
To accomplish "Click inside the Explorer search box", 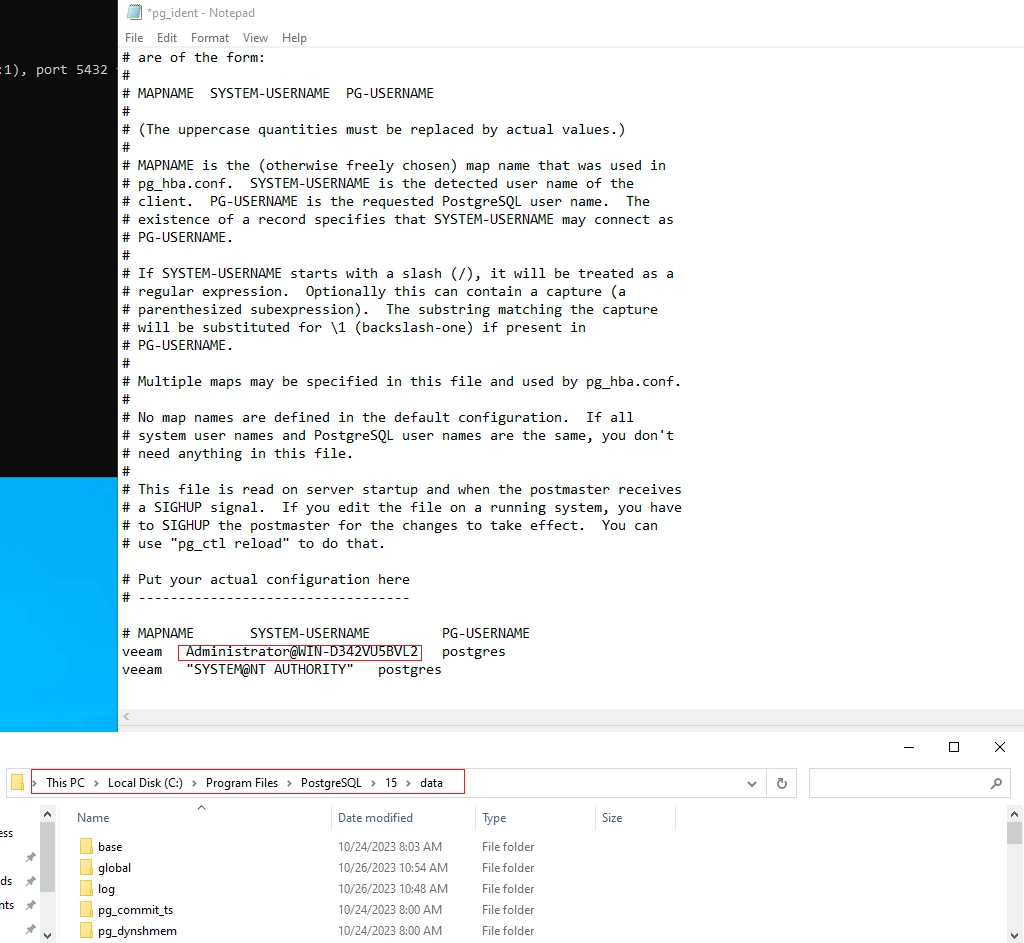I will tap(900, 783).
